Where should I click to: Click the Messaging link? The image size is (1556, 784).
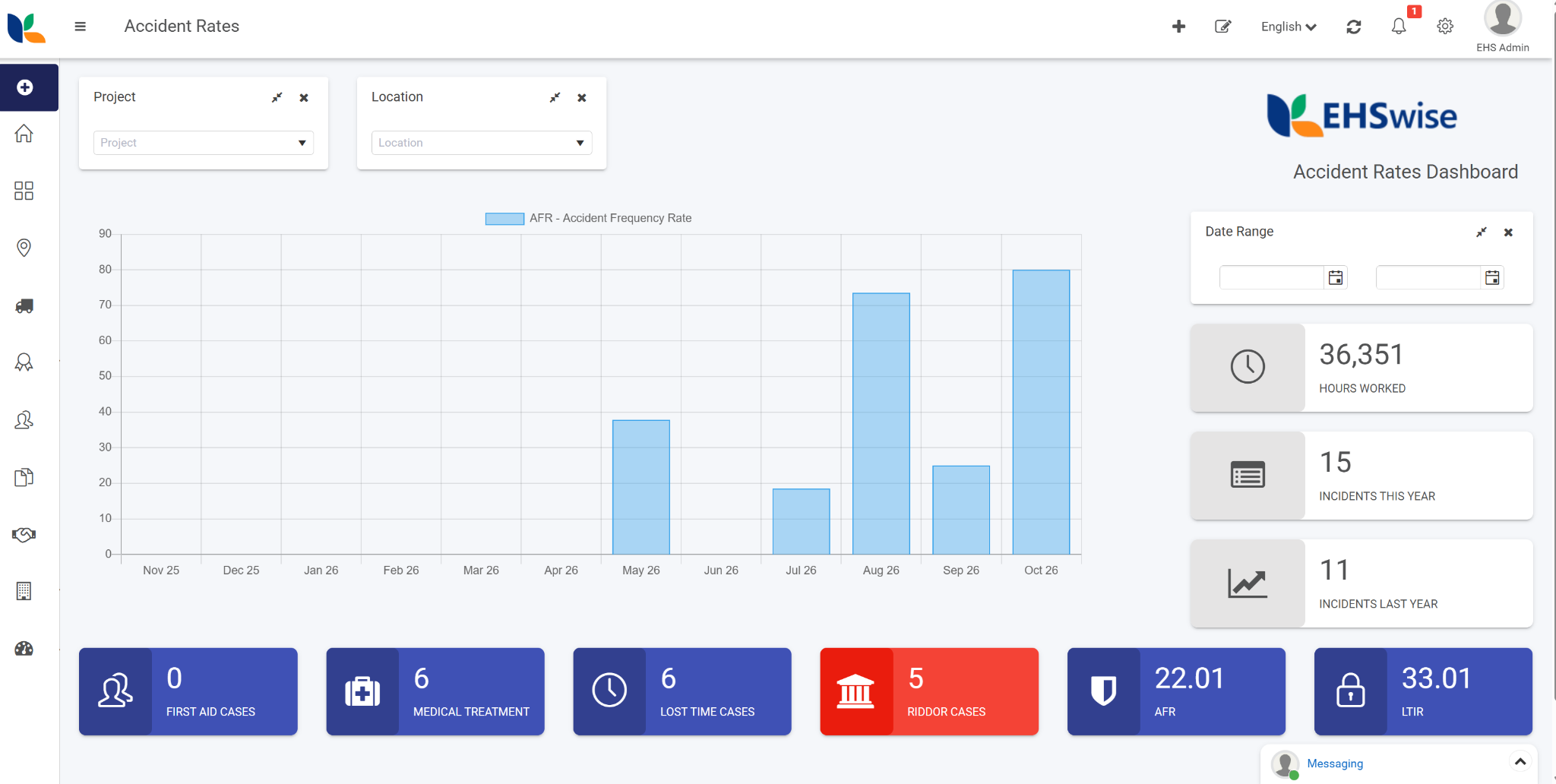[x=1335, y=763]
